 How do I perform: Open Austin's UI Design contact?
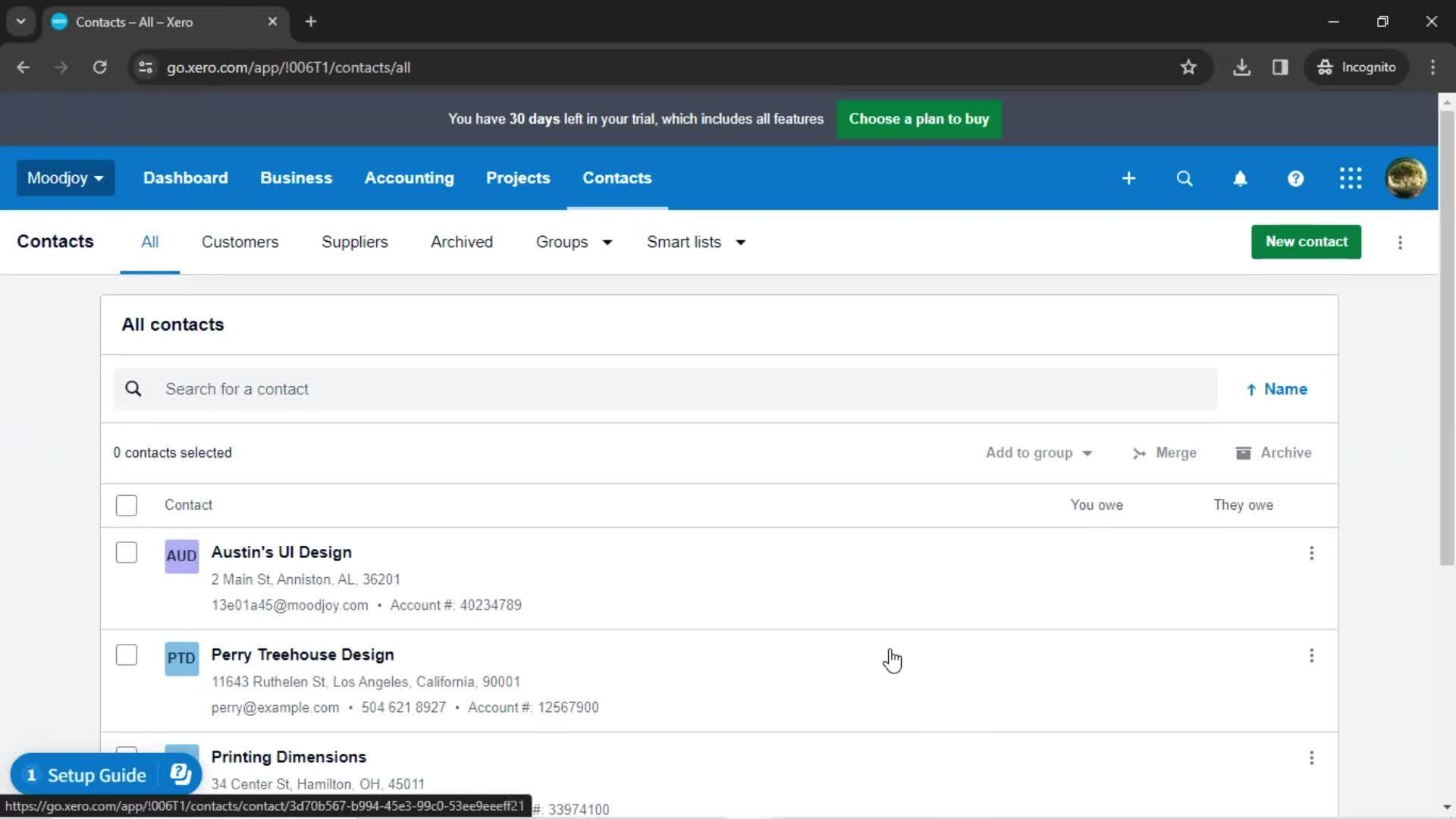[x=281, y=553]
